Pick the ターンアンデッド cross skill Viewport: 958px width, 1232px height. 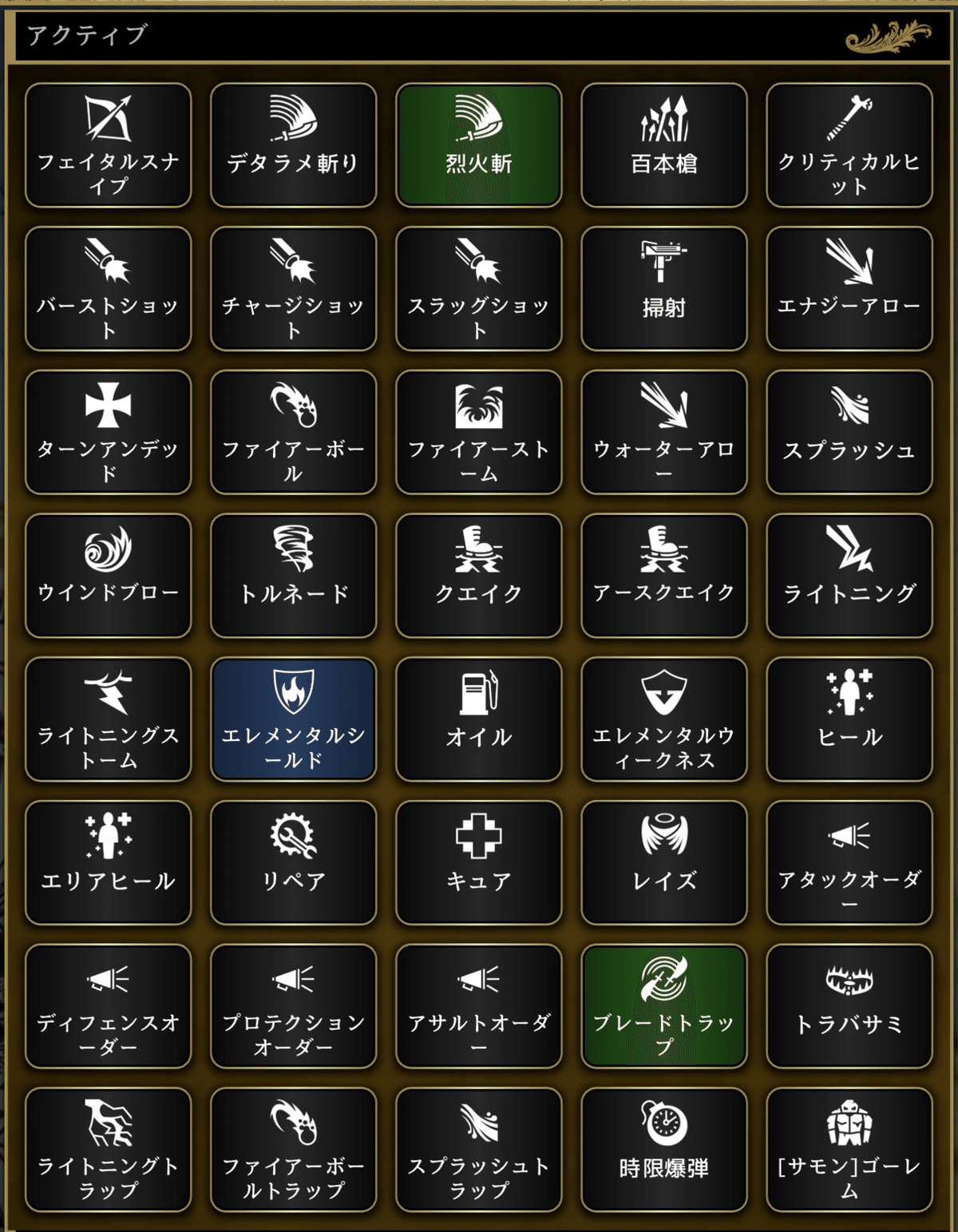coord(108,432)
